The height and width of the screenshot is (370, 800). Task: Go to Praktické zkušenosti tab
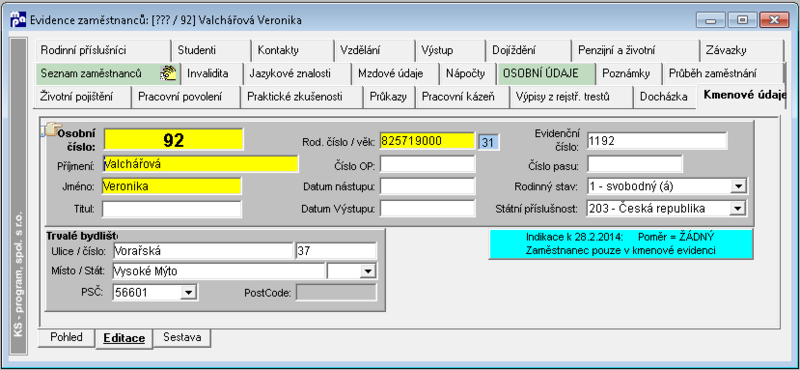click(301, 97)
